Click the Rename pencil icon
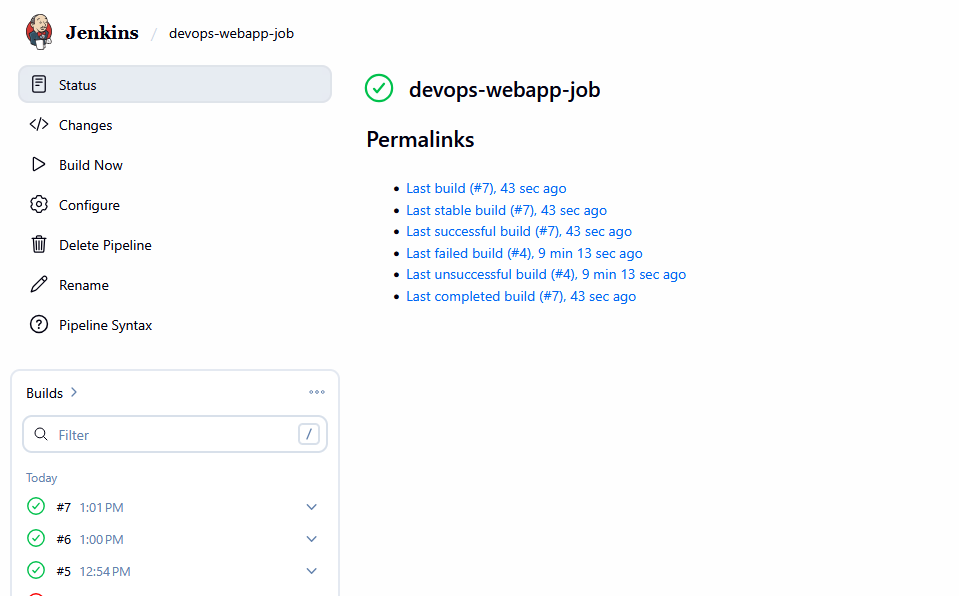This screenshot has width=959, height=596. tap(39, 285)
